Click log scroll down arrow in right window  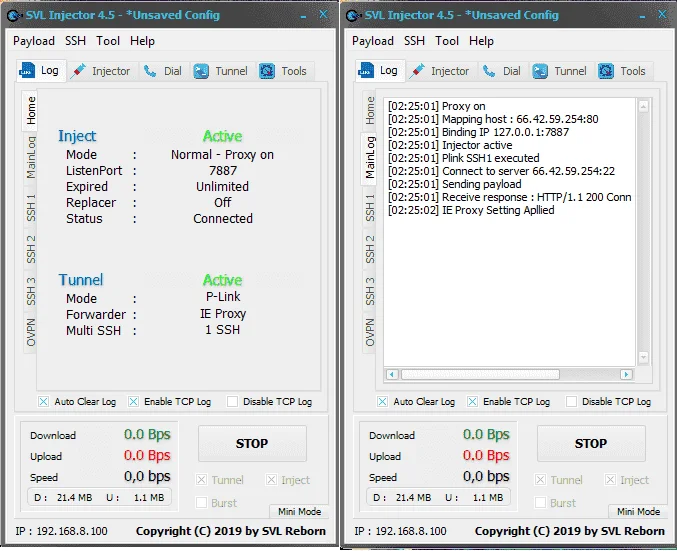tap(643, 357)
